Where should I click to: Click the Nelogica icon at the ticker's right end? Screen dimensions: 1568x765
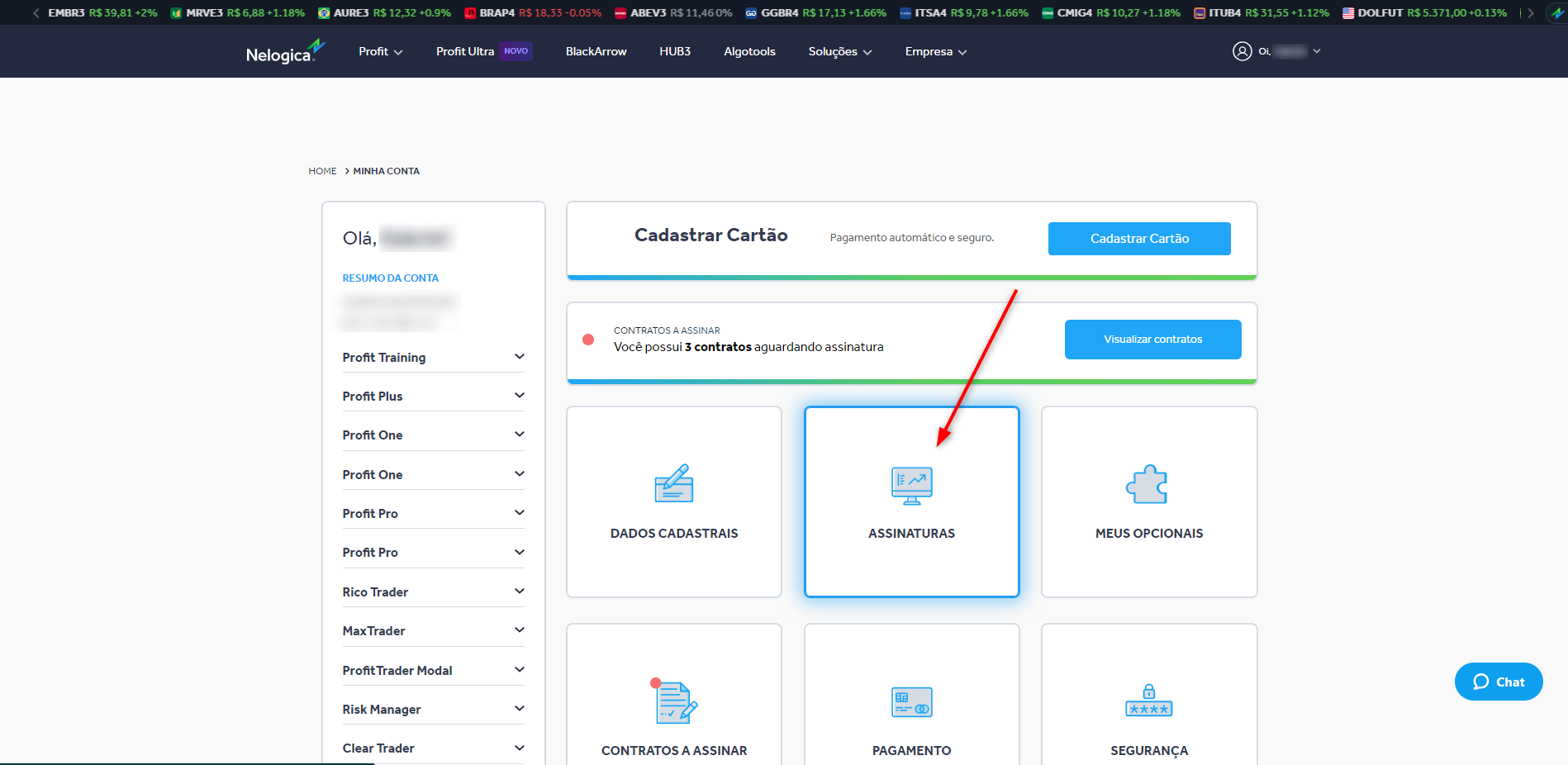pyautogui.click(x=1557, y=13)
